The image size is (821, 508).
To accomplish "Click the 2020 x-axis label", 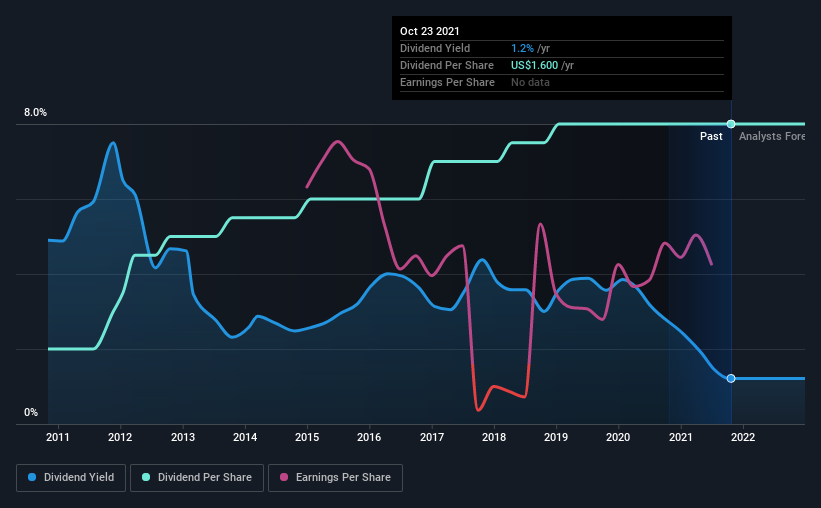I will click(618, 437).
